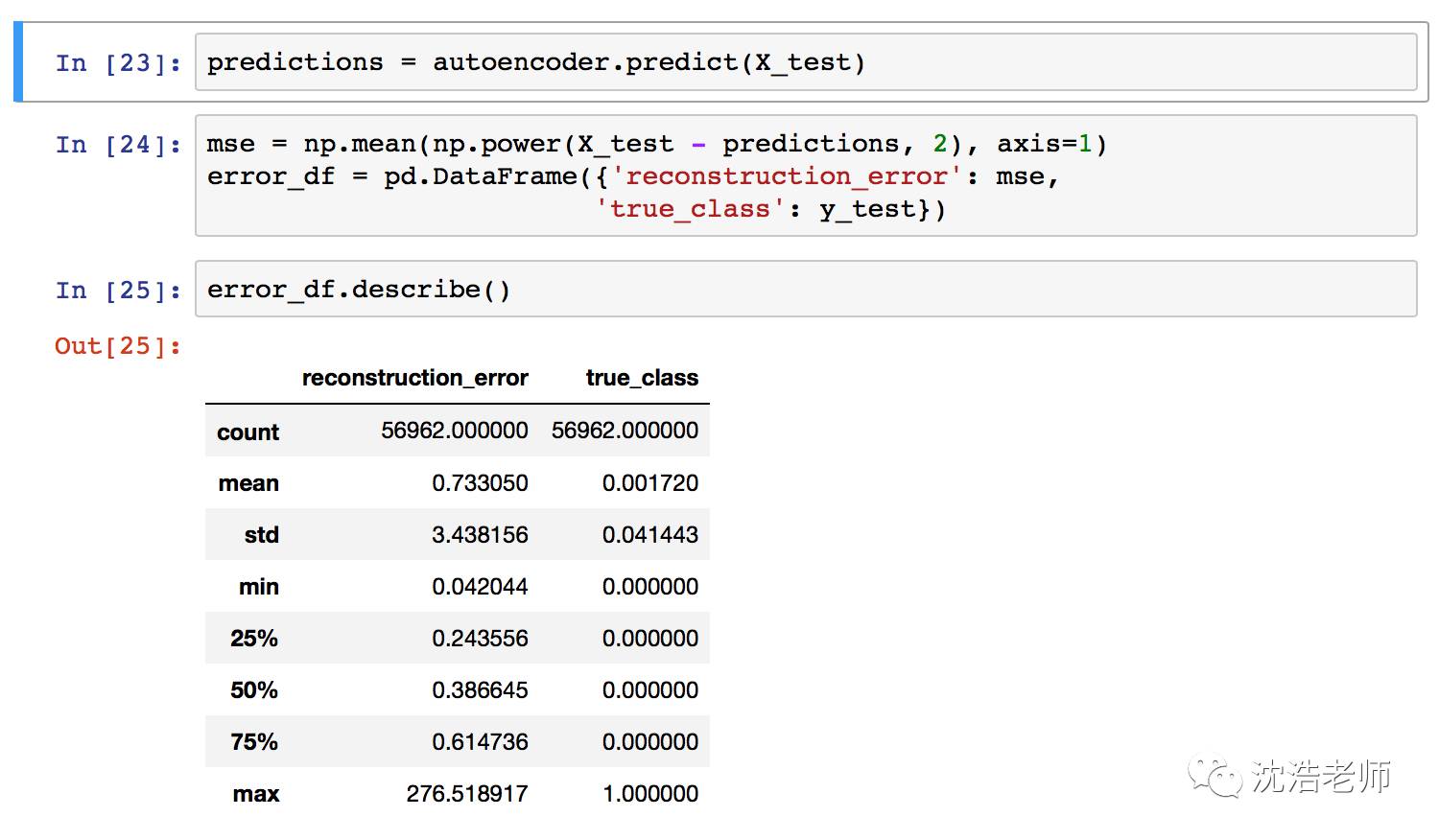This screenshot has height=840, width=1439.
Task: Select the 75% row label
Action: click(x=254, y=742)
